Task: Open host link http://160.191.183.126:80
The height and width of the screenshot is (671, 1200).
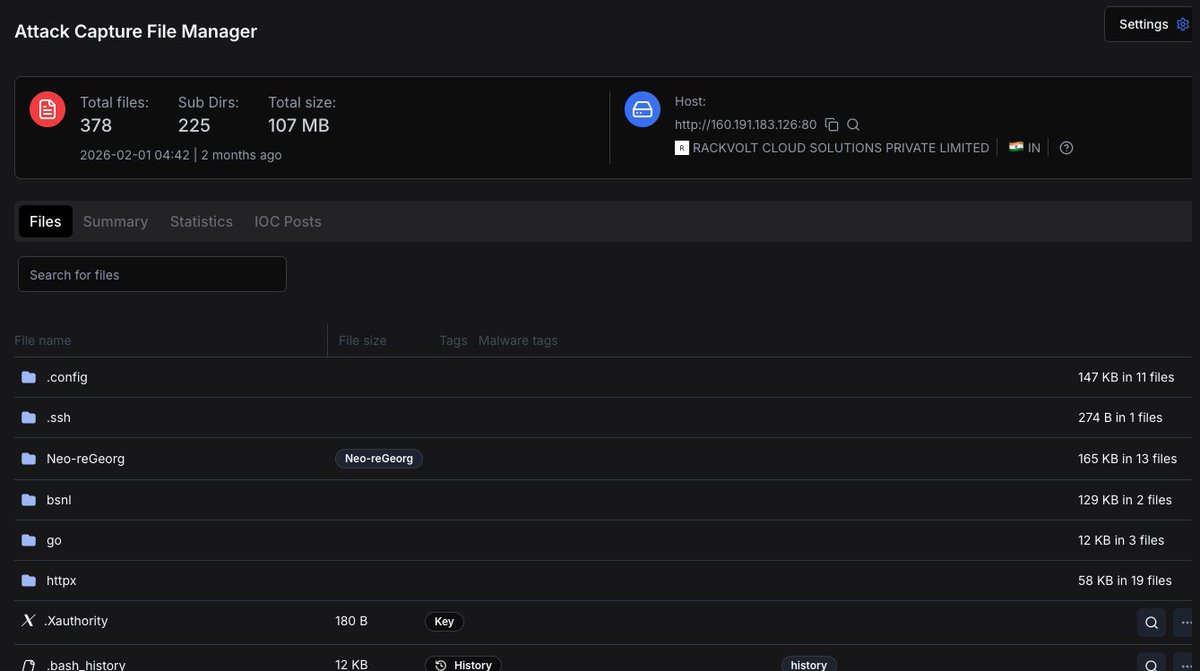Action: point(746,125)
